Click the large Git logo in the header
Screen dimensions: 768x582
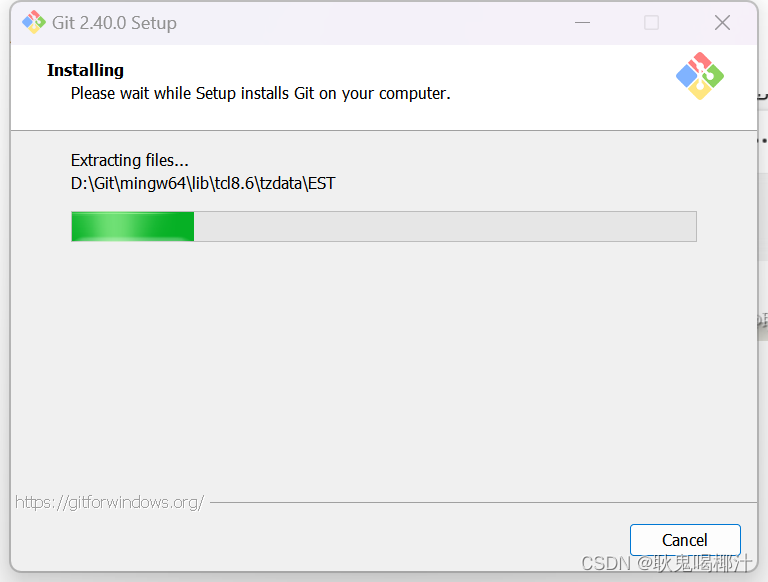pos(699,76)
